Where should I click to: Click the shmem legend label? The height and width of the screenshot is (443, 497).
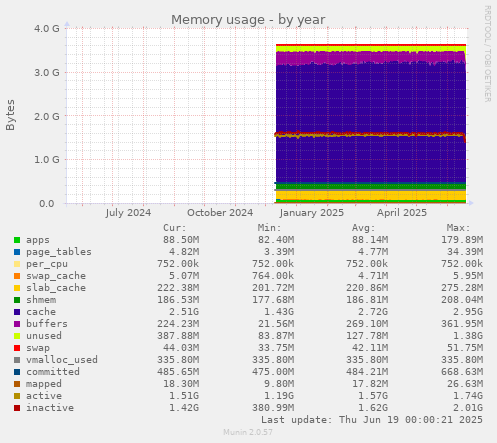pos(41,300)
